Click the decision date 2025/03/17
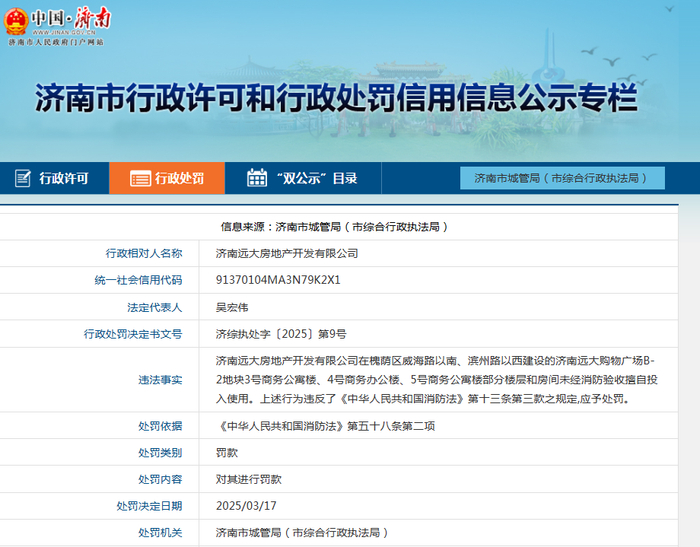700x547 pixels. click(246, 506)
